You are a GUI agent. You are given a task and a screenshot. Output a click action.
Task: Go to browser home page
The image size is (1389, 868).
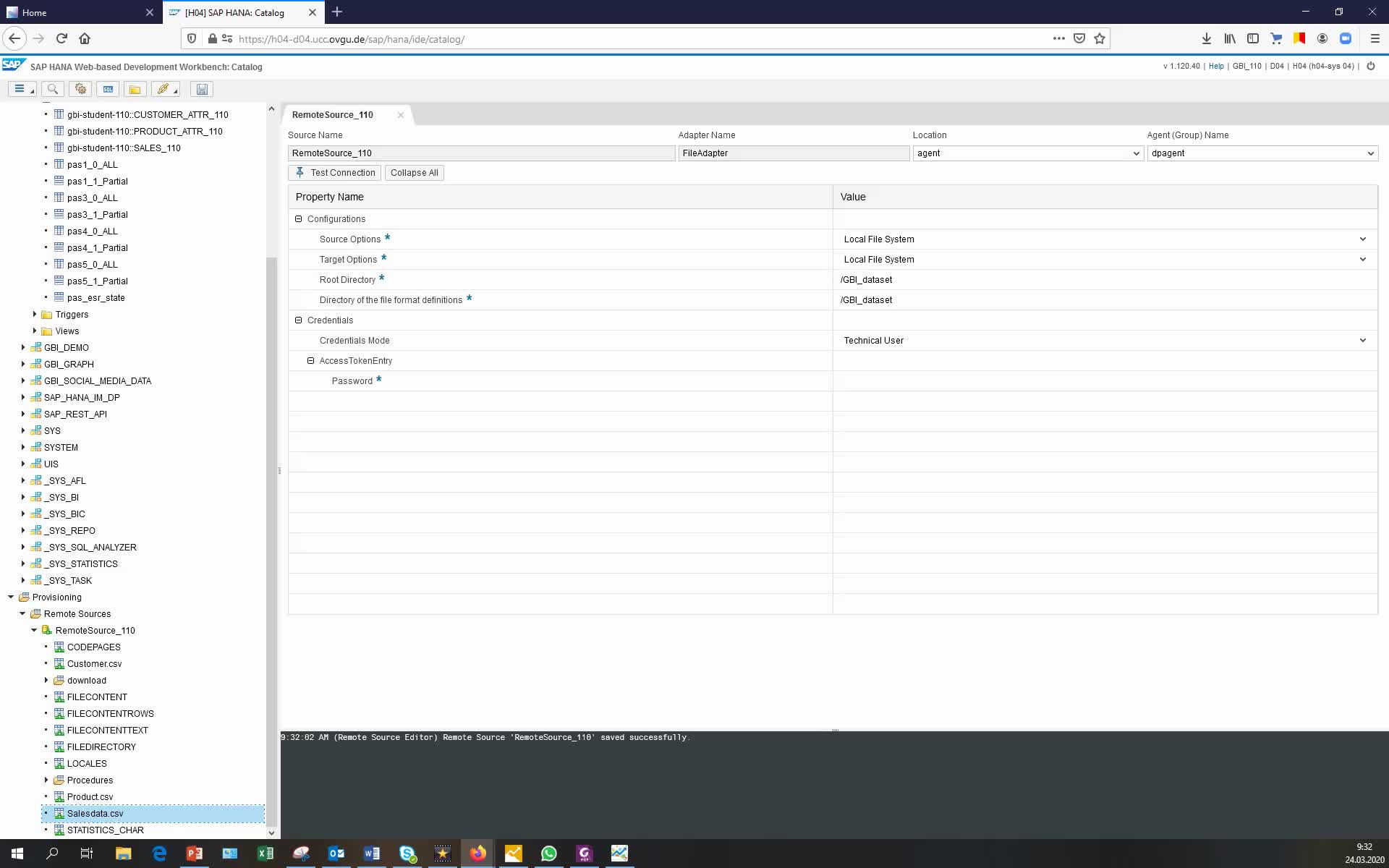(x=85, y=38)
